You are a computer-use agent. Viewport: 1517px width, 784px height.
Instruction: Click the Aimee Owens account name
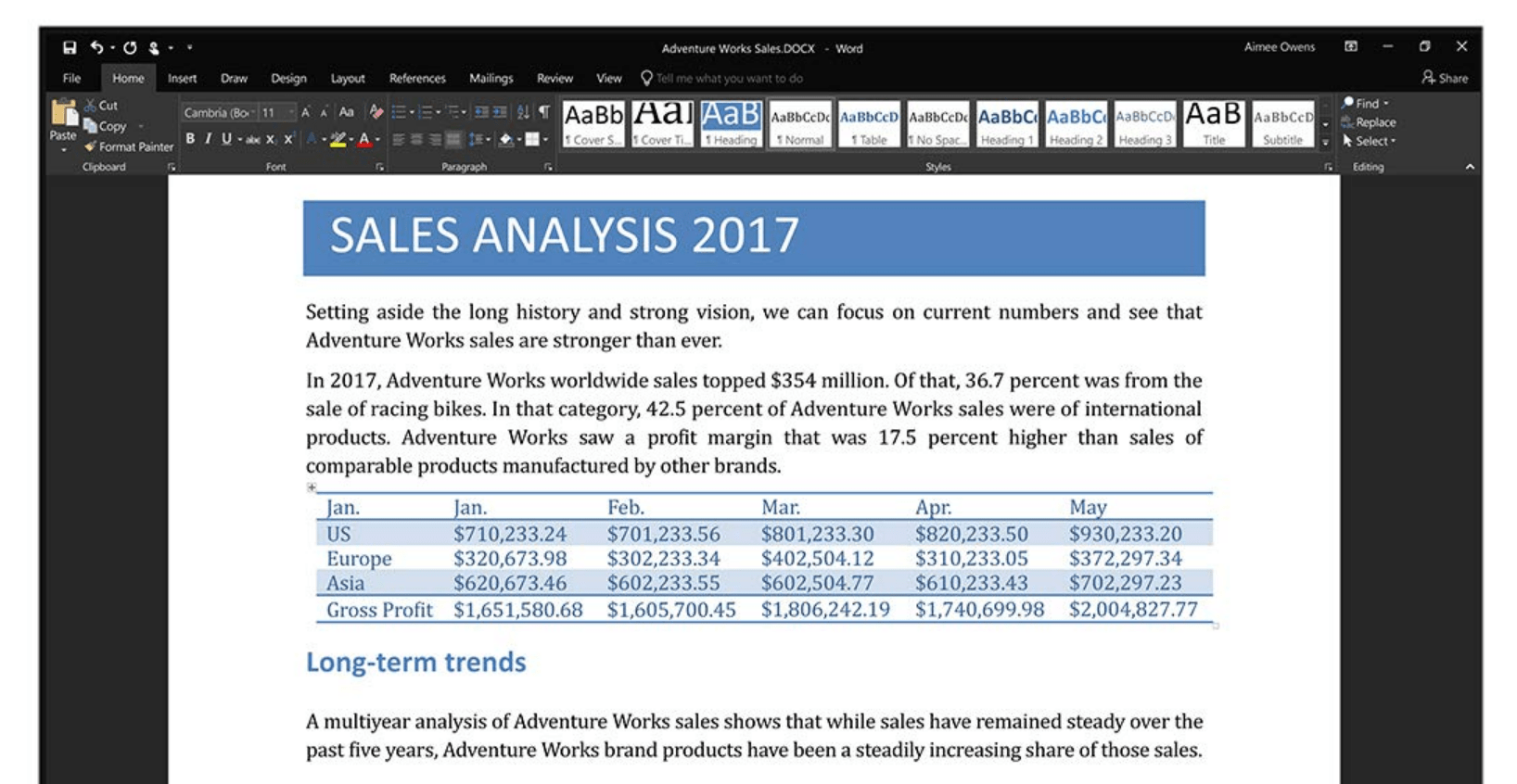pos(1279,46)
